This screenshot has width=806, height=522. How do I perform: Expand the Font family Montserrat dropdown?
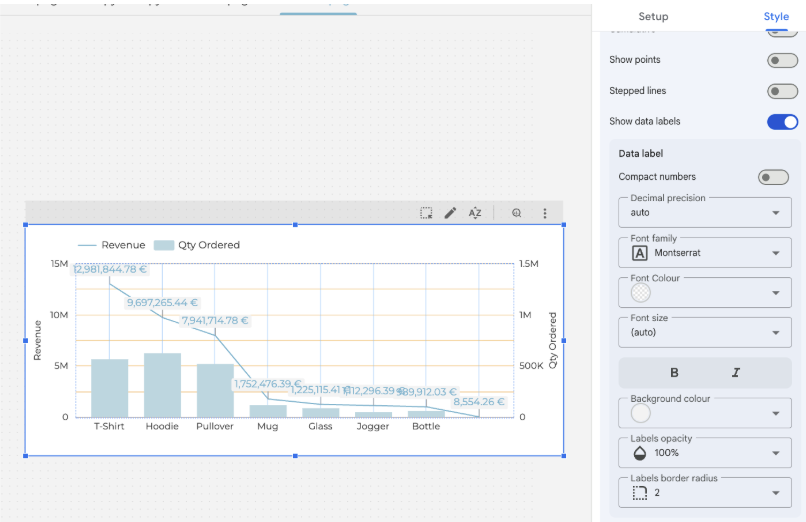705,253
